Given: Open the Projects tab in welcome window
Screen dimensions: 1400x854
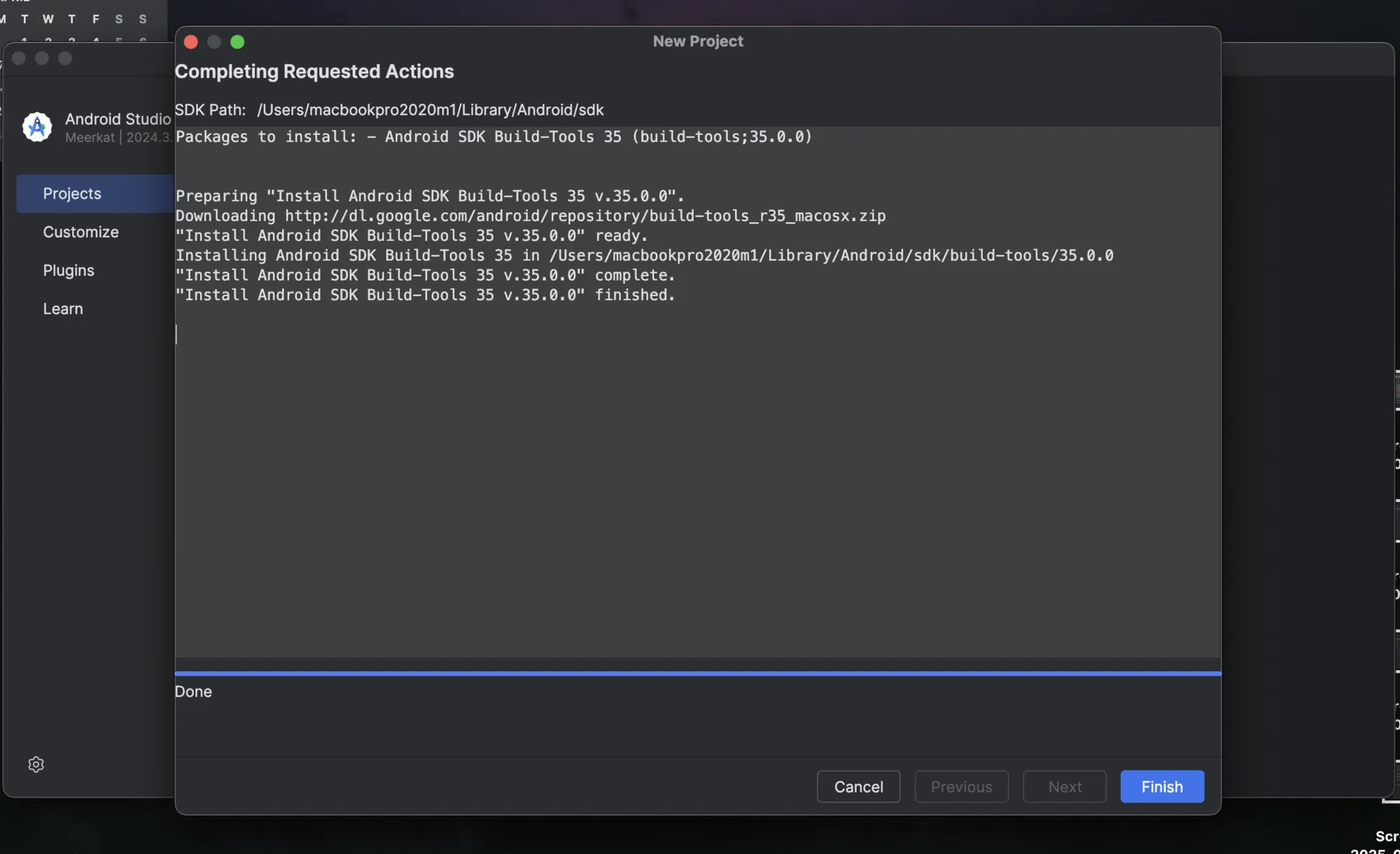Looking at the screenshot, I should [x=95, y=194].
